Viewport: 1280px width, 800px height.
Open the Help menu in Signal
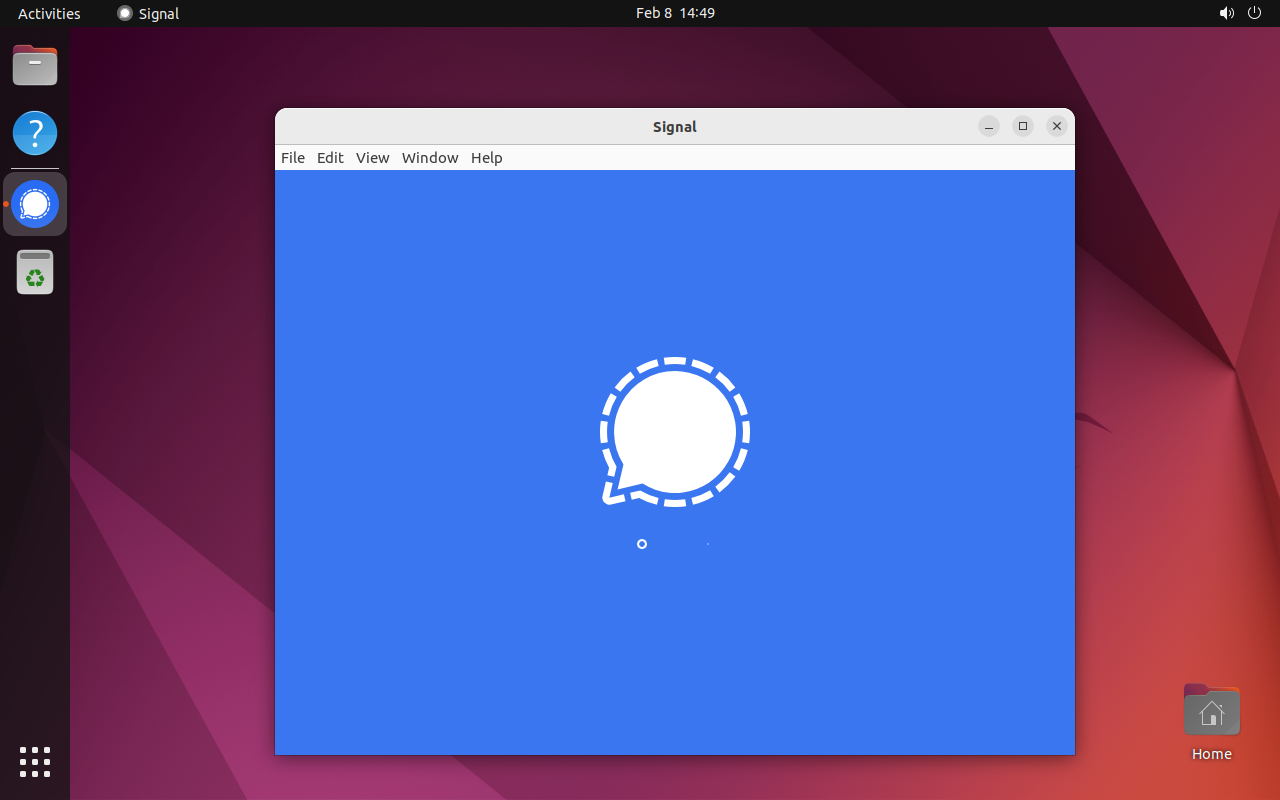tap(487, 158)
